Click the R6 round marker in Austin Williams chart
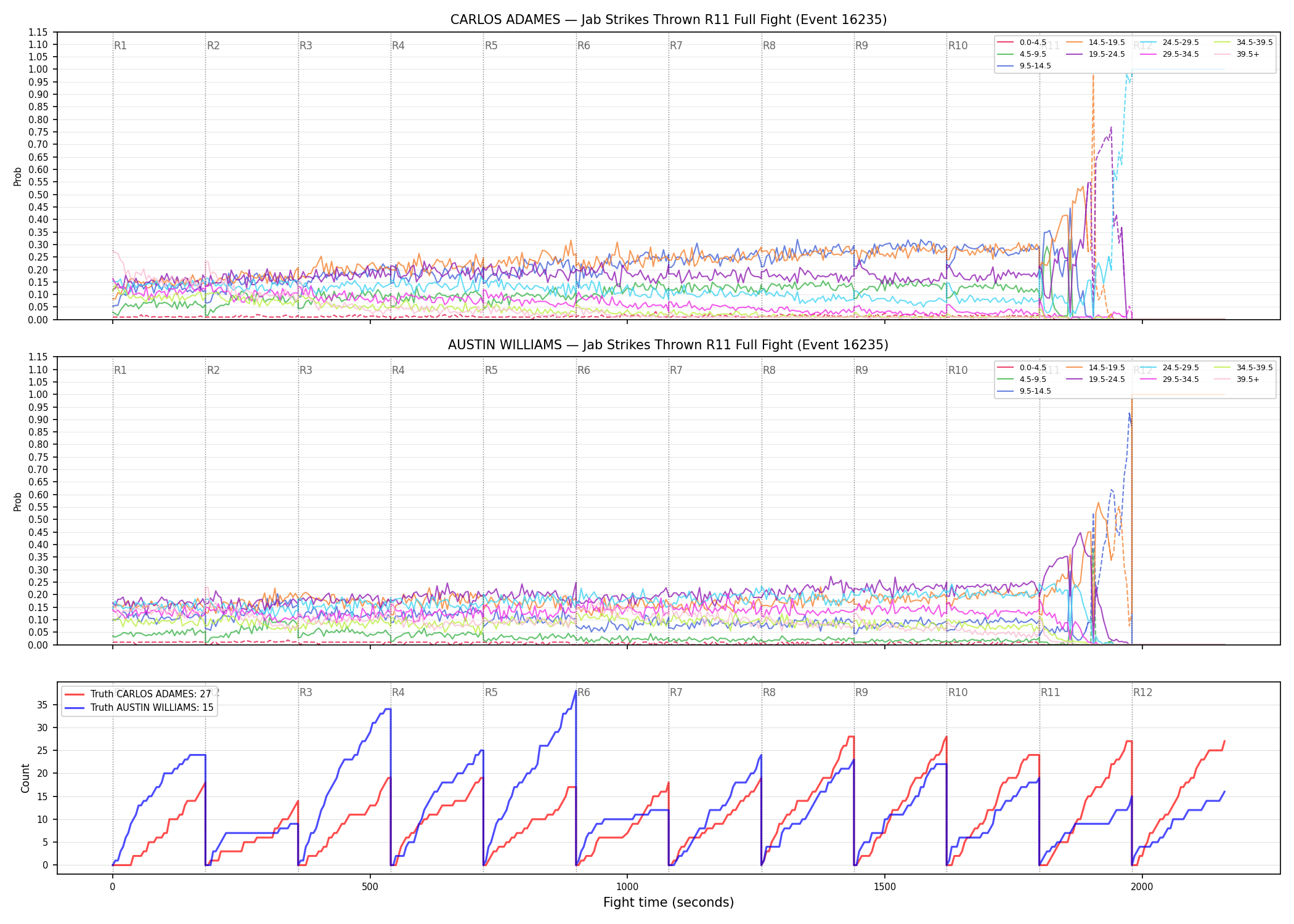Screen dimensions: 1294x924 (x=584, y=370)
